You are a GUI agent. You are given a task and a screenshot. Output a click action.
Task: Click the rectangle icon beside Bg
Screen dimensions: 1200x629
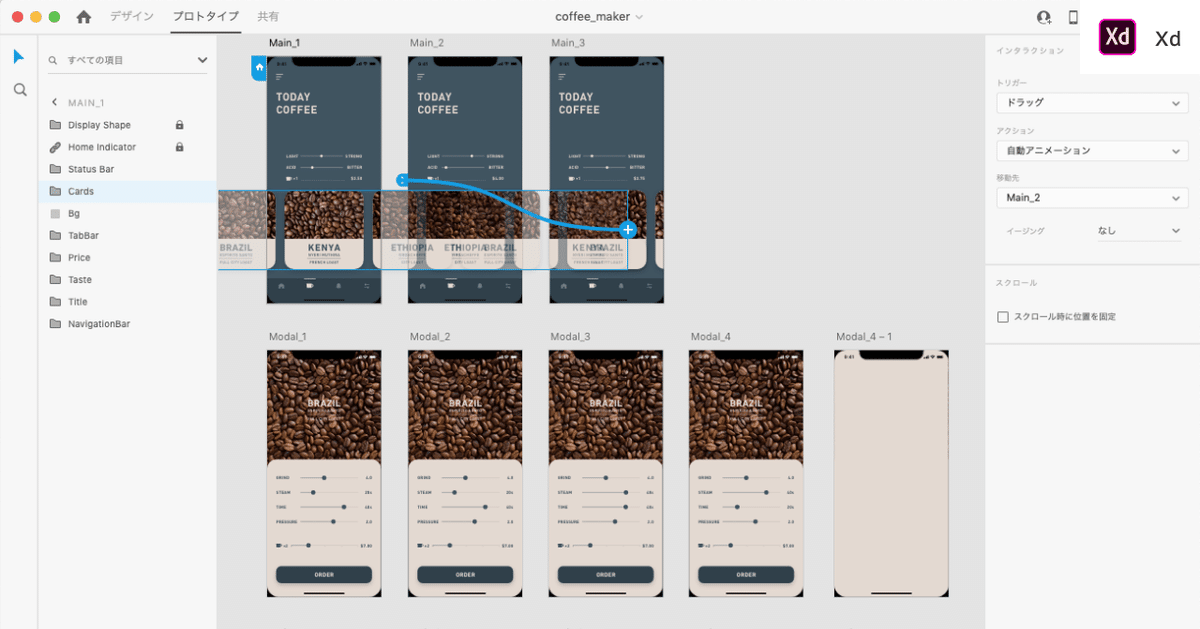coord(55,214)
